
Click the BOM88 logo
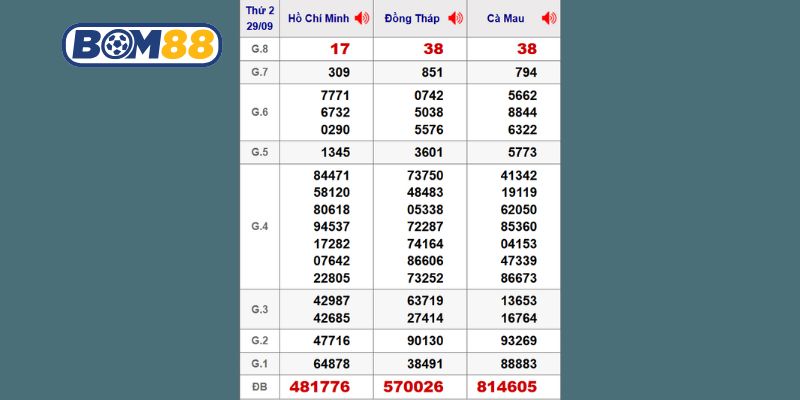coord(142,45)
